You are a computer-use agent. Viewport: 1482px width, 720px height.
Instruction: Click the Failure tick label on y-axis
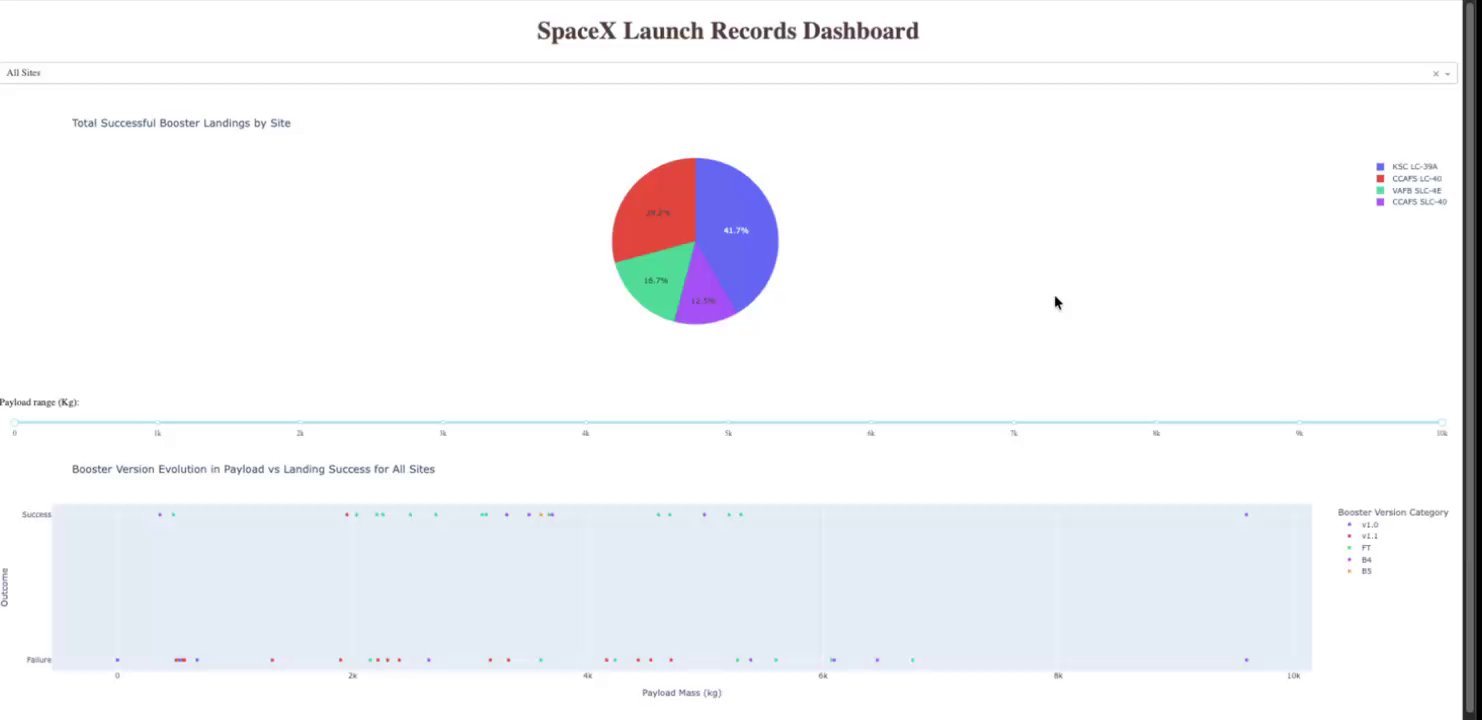(39, 660)
